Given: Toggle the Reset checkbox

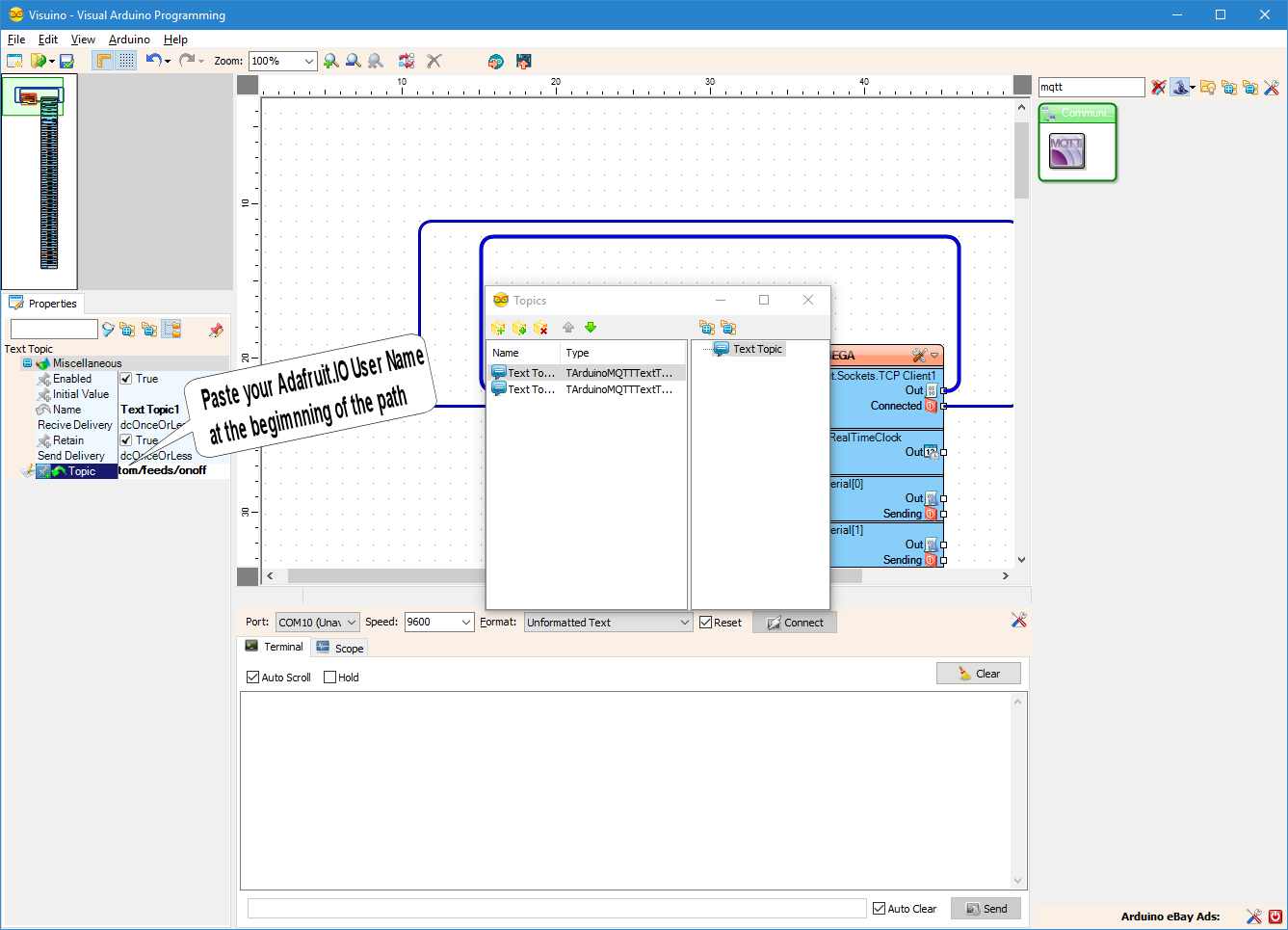Looking at the screenshot, I should point(705,623).
